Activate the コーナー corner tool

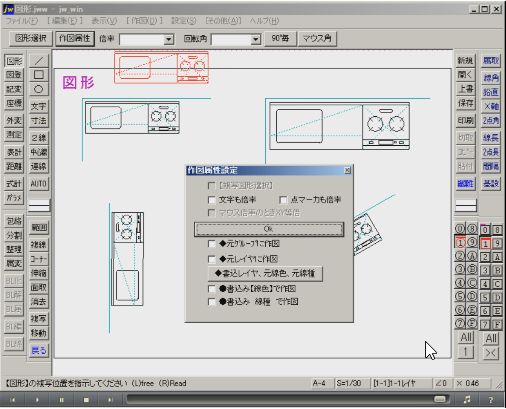tap(39, 259)
